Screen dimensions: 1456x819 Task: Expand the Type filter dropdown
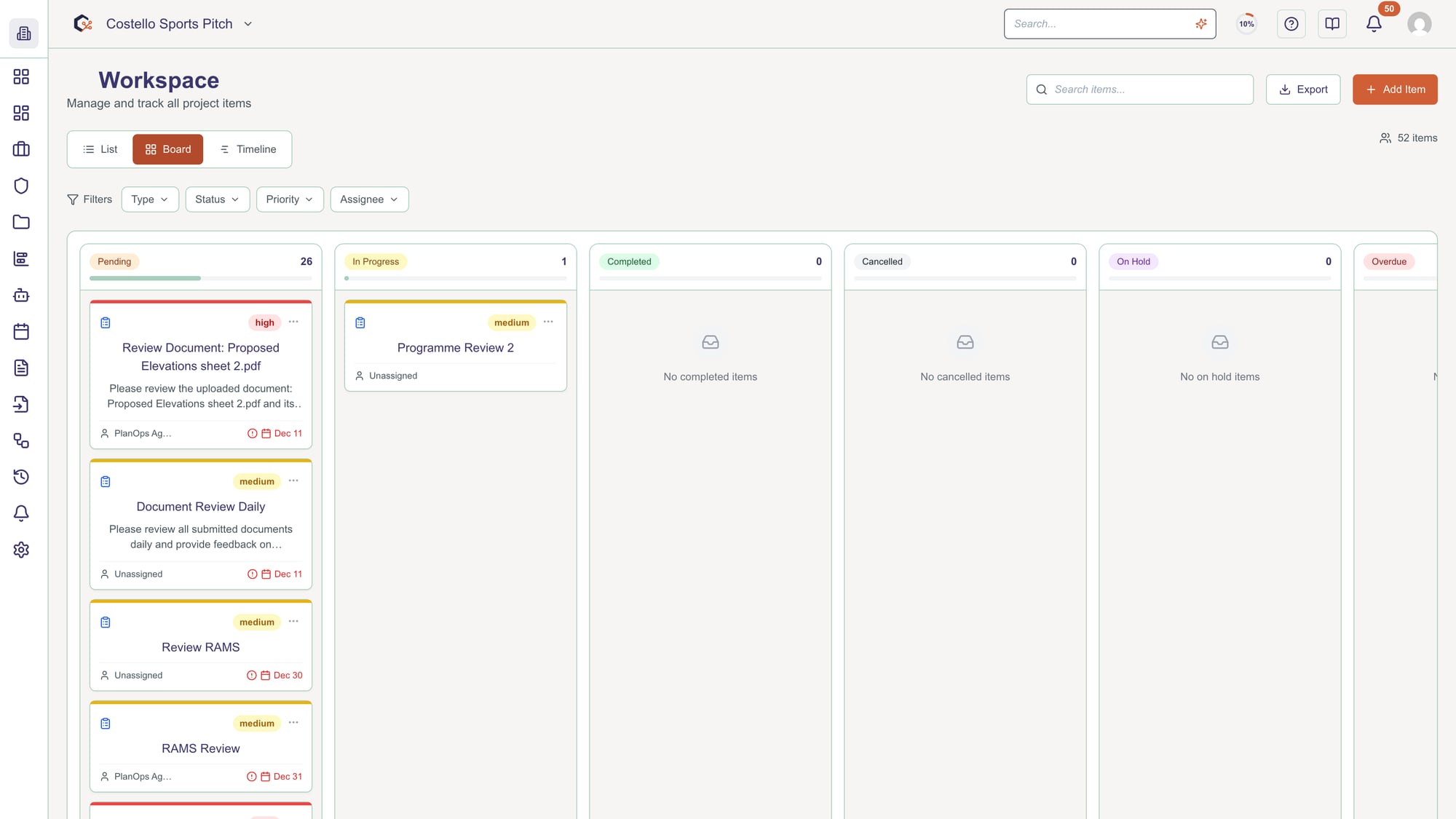[x=150, y=199]
